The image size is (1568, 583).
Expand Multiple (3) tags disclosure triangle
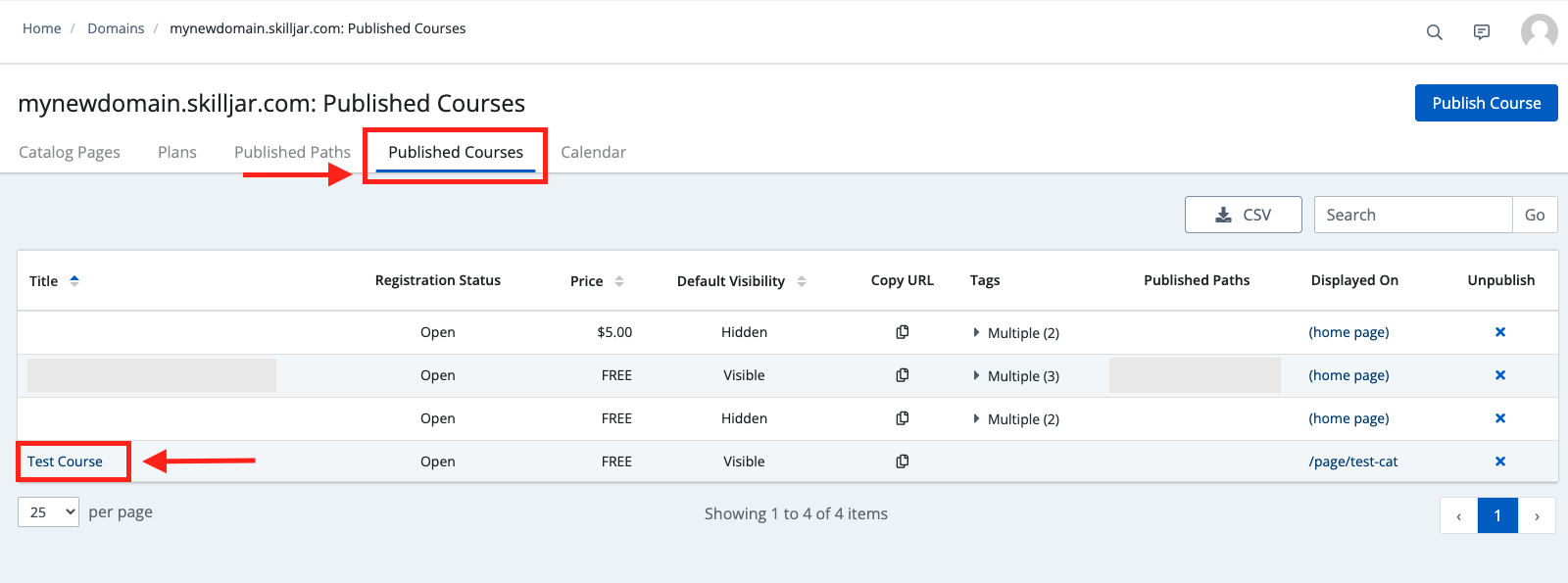point(976,375)
